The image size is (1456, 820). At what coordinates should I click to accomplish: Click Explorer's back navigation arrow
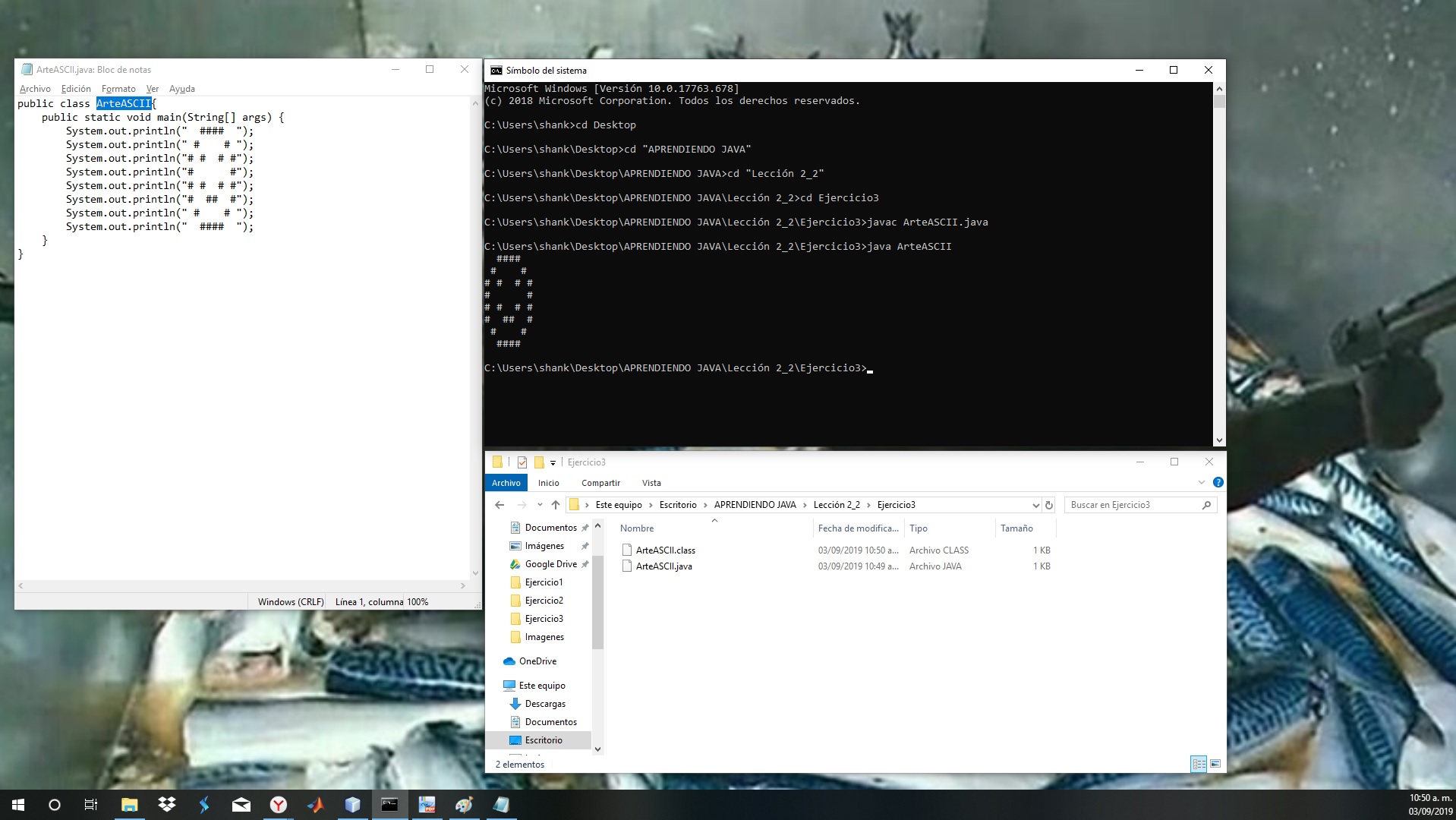pos(499,505)
